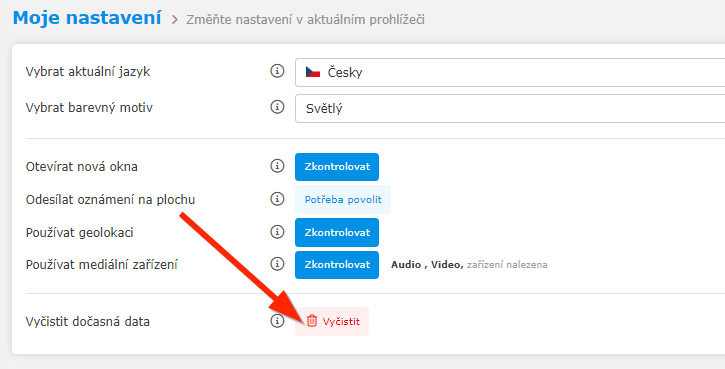
Task: Show info for Vyčistit dočasná data
Action: 277,321
